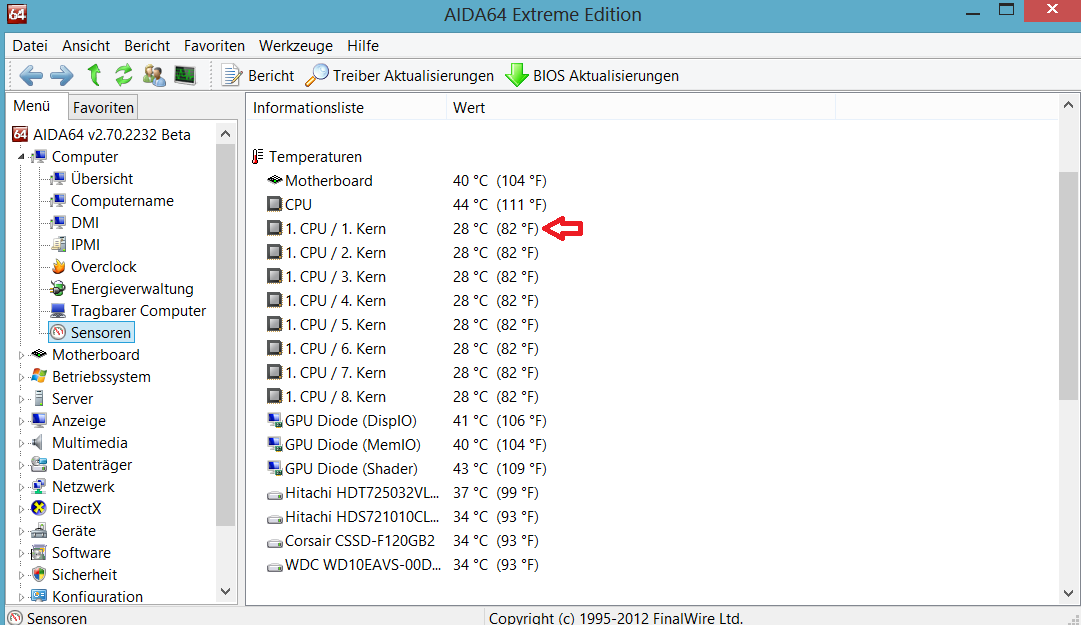This screenshot has height=625, width=1081.
Task: Expand the Motherboard tree node
Action: 21,356
